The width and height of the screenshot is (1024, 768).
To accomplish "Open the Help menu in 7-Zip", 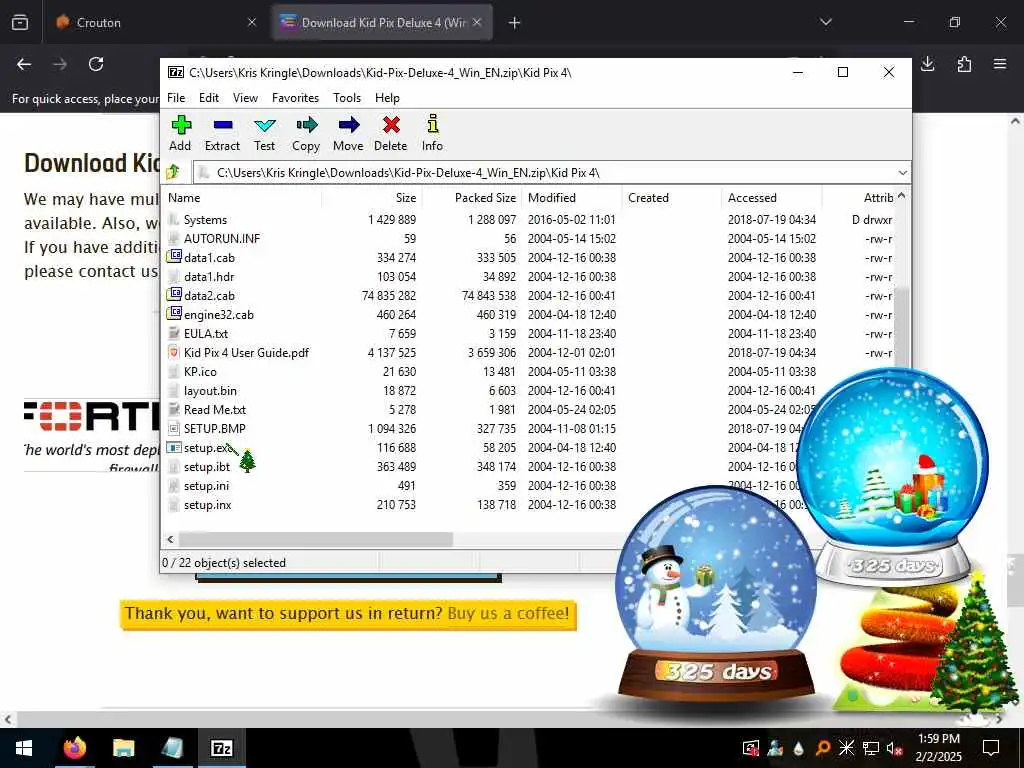I will tap(387, 97).
